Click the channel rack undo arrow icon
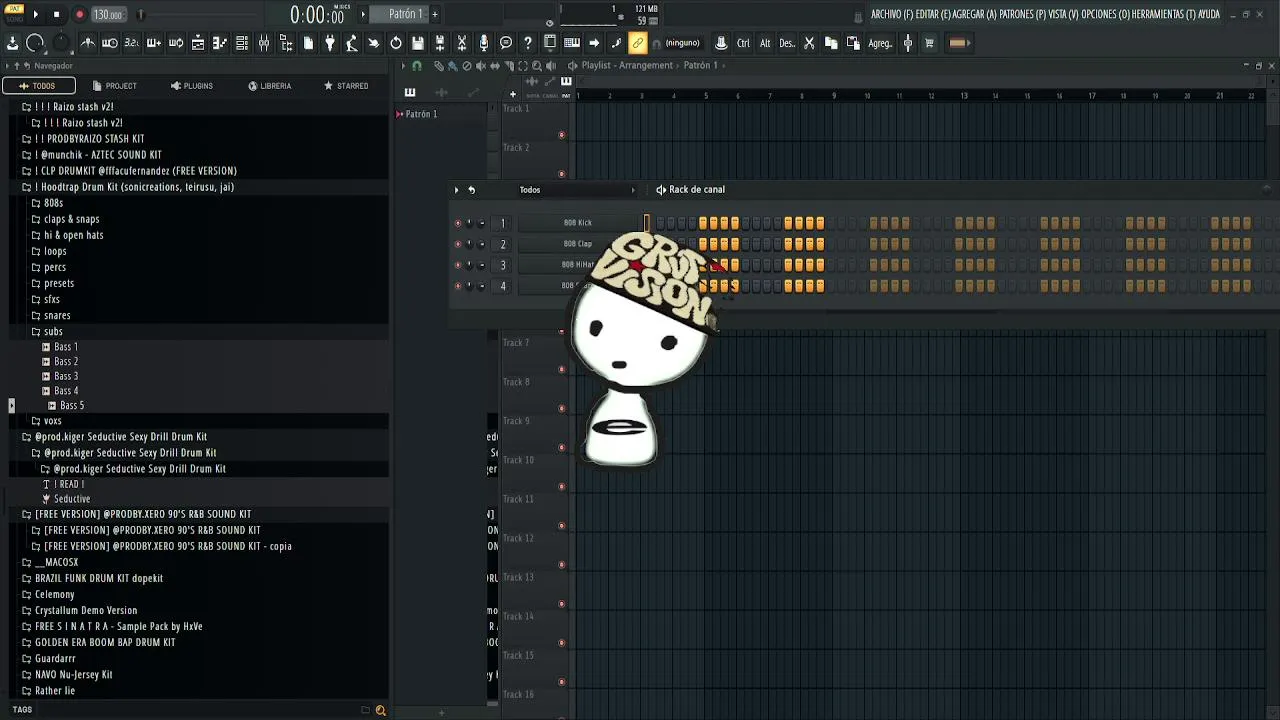 tap(471, 189)
